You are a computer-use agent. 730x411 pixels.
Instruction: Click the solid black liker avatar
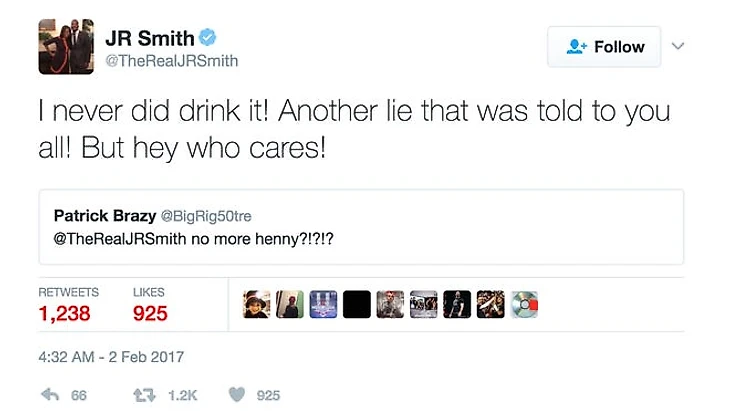coord(357,305)
